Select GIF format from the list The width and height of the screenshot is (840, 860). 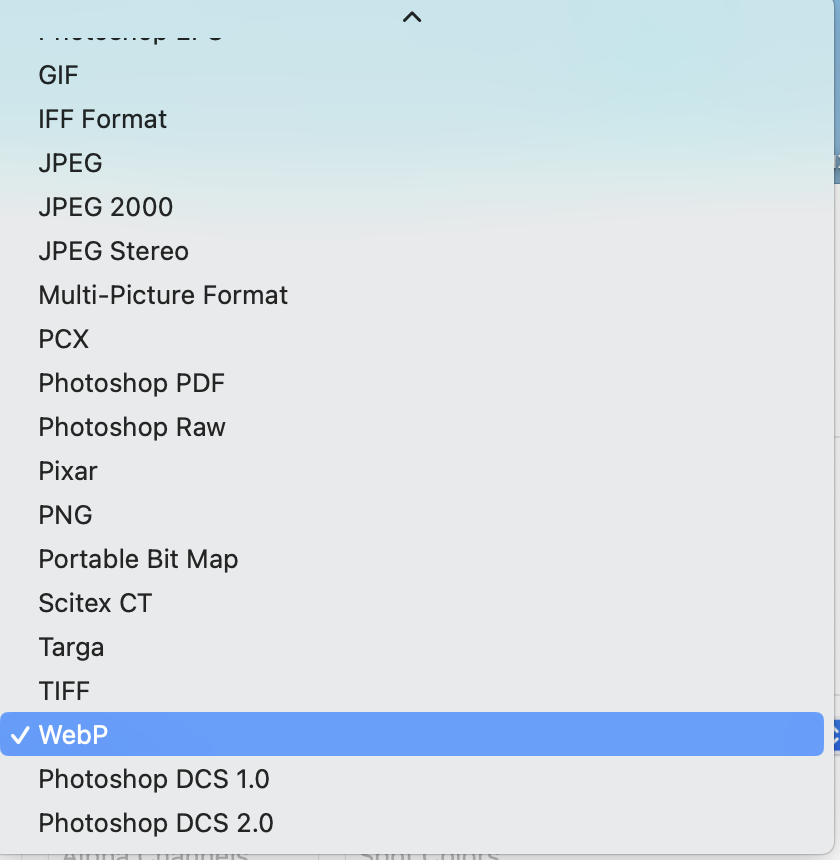(58, 75)
